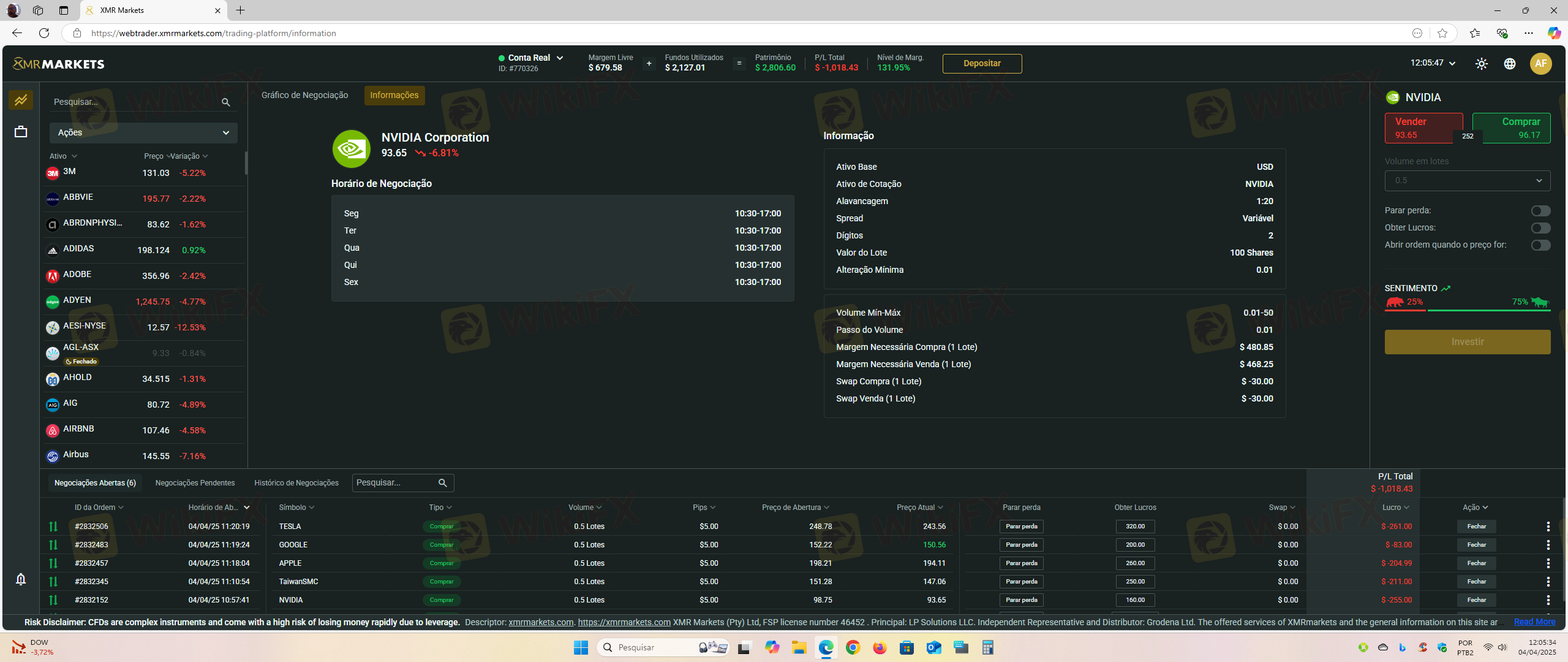Expand the Ações category dropdown

(x=143, y=132)
